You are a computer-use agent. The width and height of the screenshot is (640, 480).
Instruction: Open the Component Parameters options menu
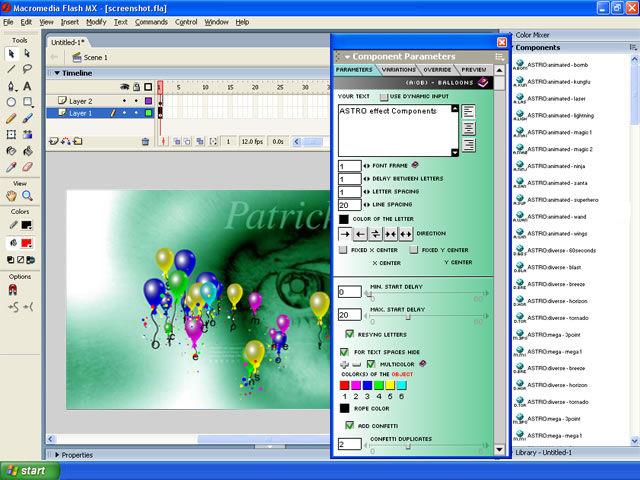499,57
